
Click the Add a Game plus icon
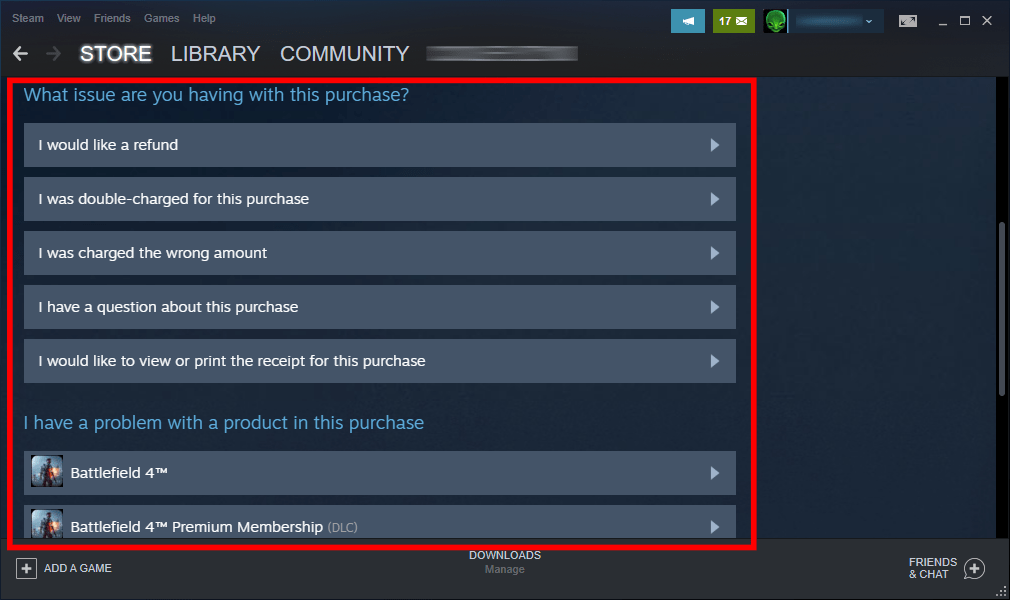[27, 568]
